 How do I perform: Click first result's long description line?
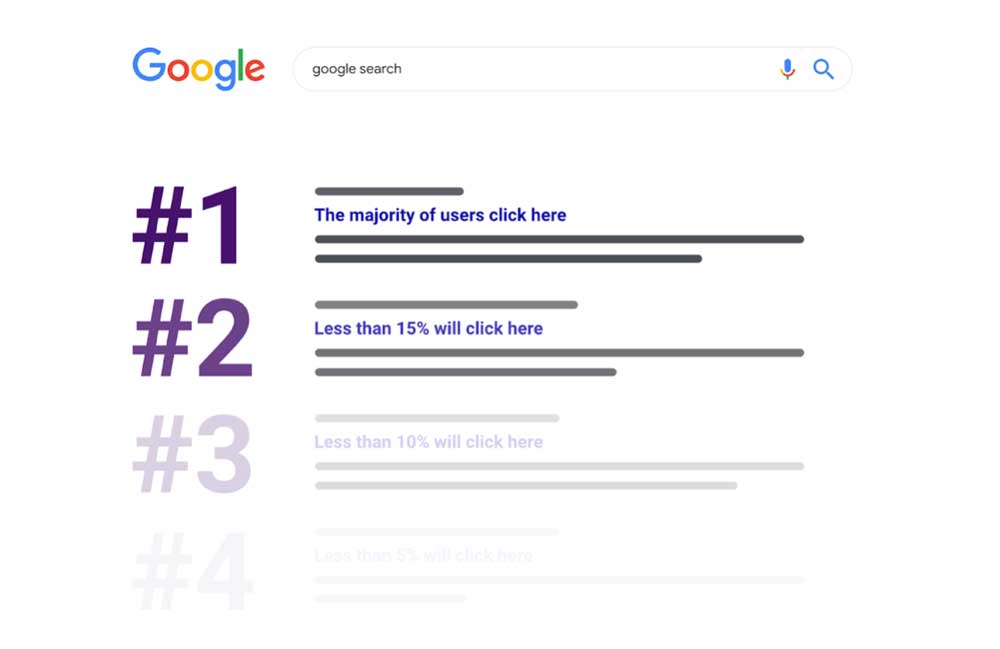(559, 239)
